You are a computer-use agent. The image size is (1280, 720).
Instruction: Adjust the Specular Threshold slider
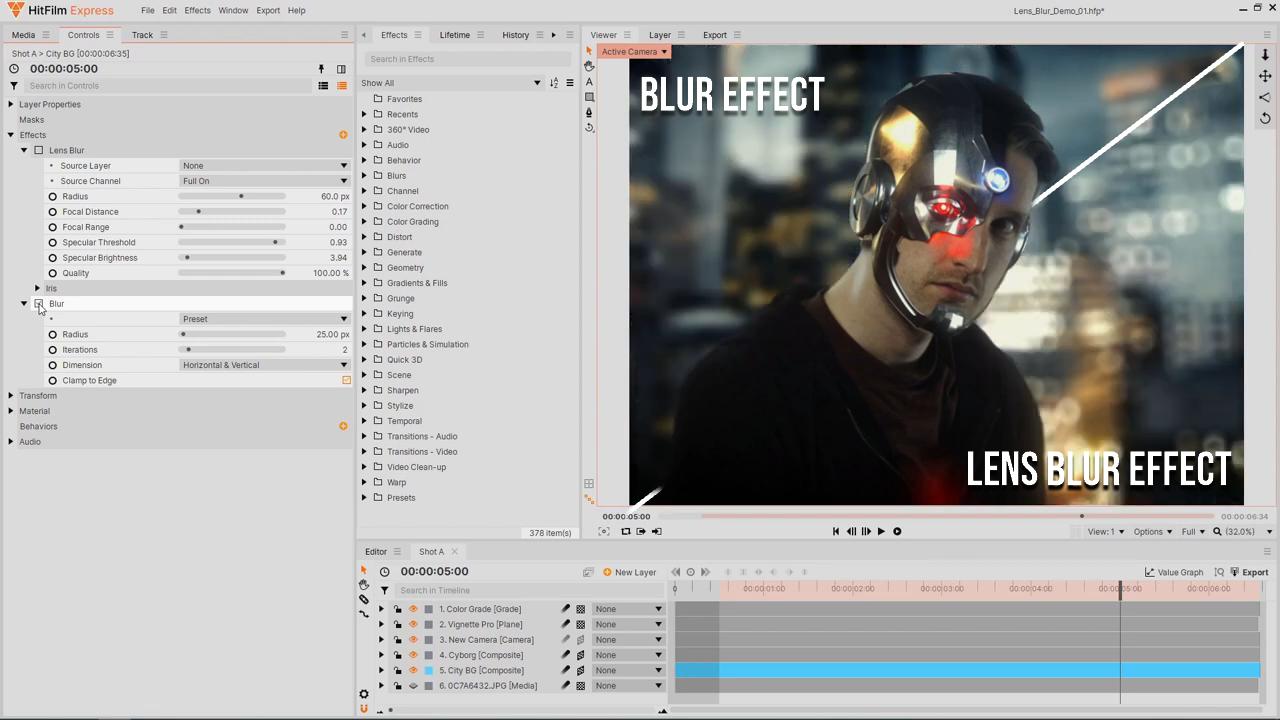click(x=232, y=243)
